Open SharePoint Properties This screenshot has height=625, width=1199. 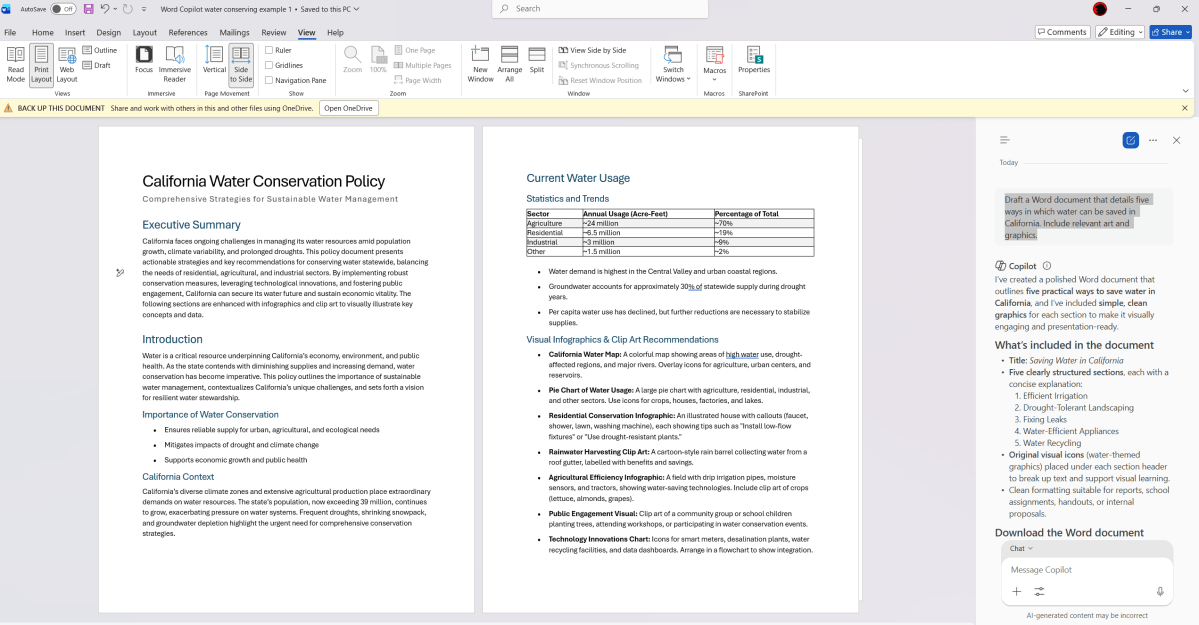point(754,62)
